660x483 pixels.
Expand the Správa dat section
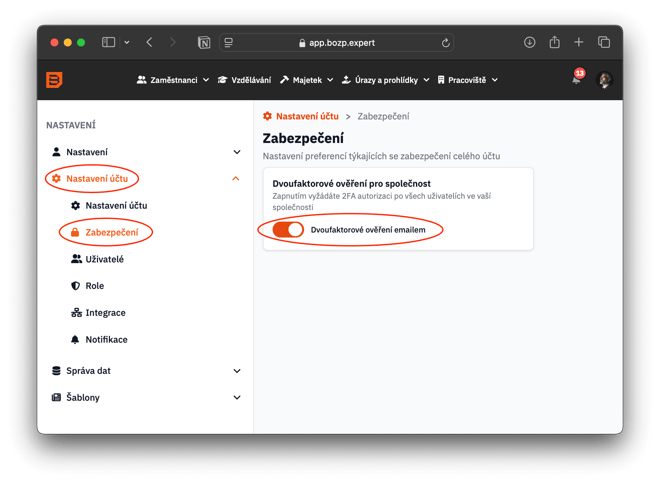coord(236,371)
